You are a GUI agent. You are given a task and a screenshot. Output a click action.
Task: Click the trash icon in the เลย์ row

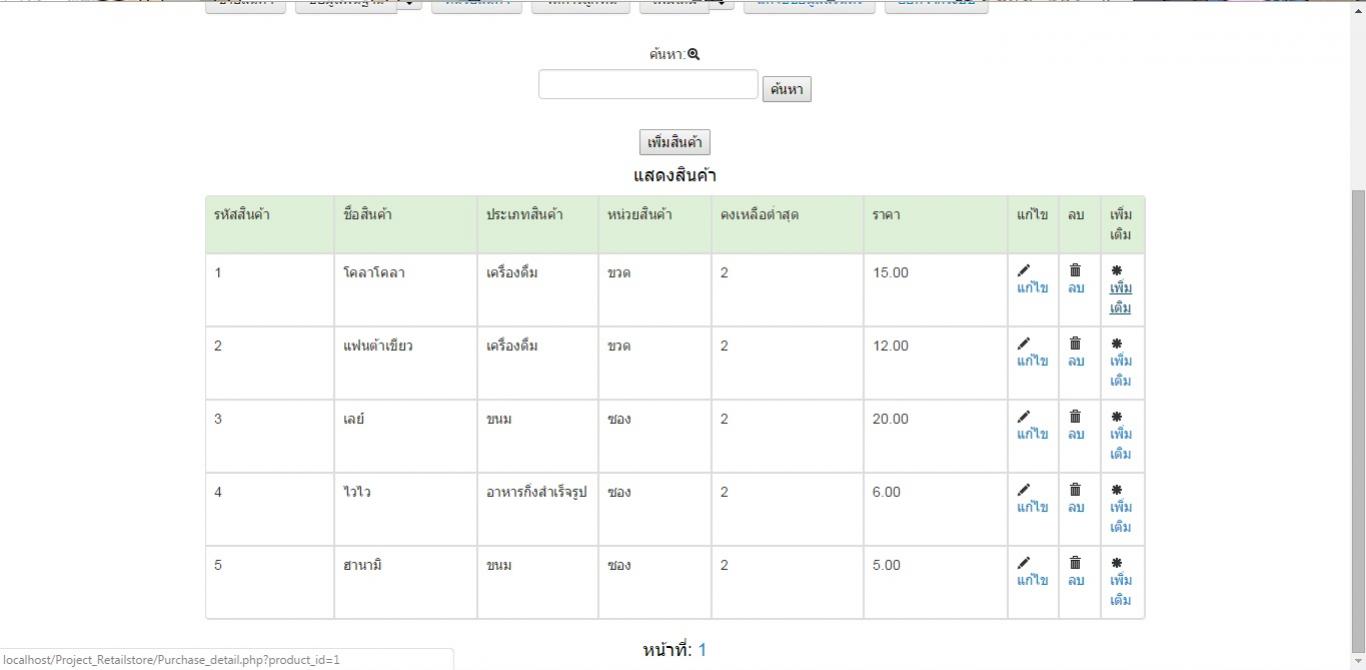pos(1074,415)
